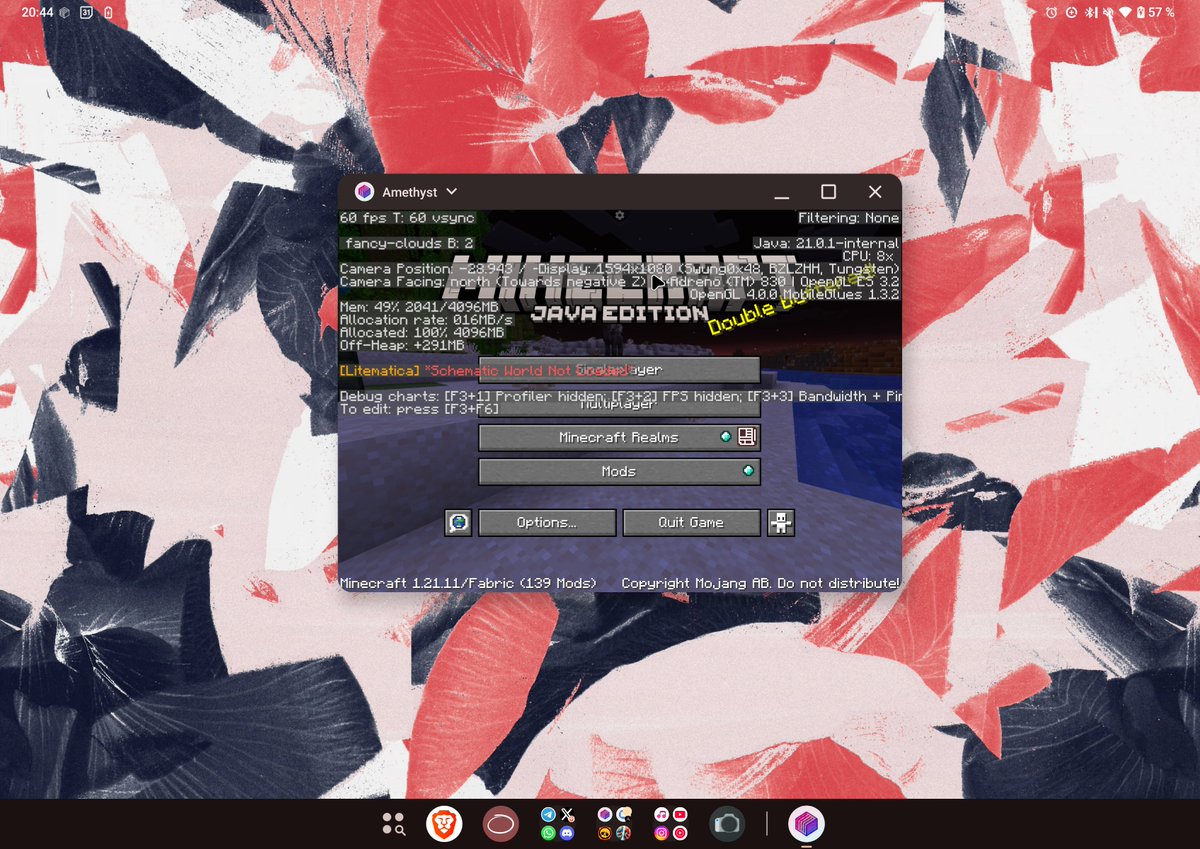The height and width of the screenshot is (849, 1200).
Task: Open YouTube Music from the taskbar folder
Action: 680,833
